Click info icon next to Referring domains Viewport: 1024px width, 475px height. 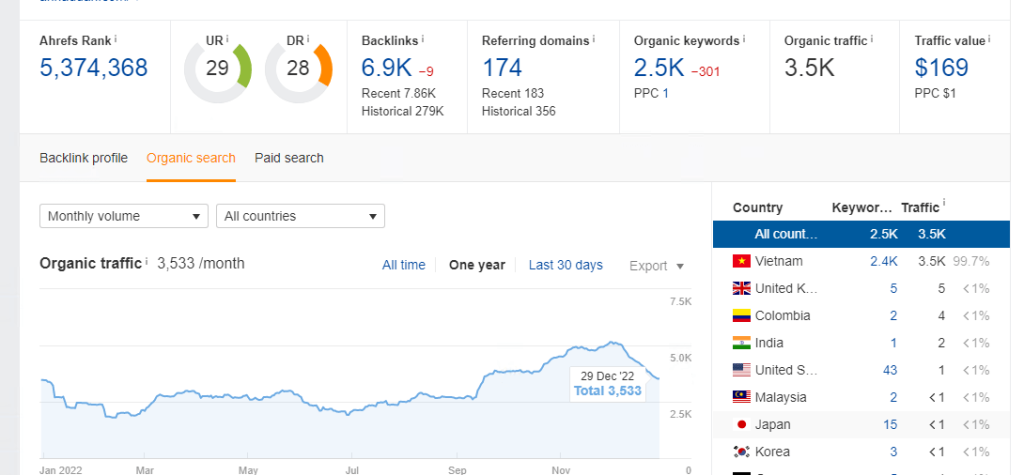(x=594, y=39)
